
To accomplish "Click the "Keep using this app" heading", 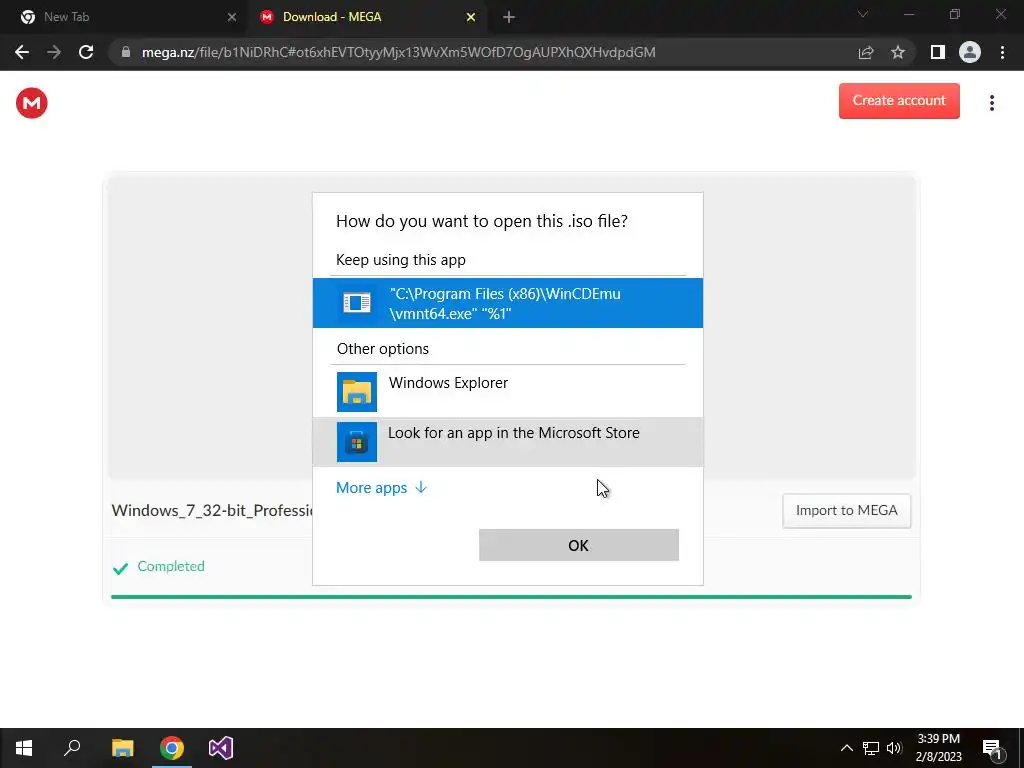I will point(400,260).
